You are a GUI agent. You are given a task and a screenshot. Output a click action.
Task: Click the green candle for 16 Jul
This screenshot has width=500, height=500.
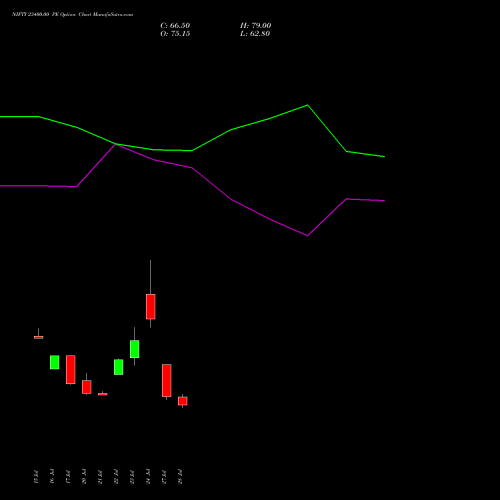55,362
